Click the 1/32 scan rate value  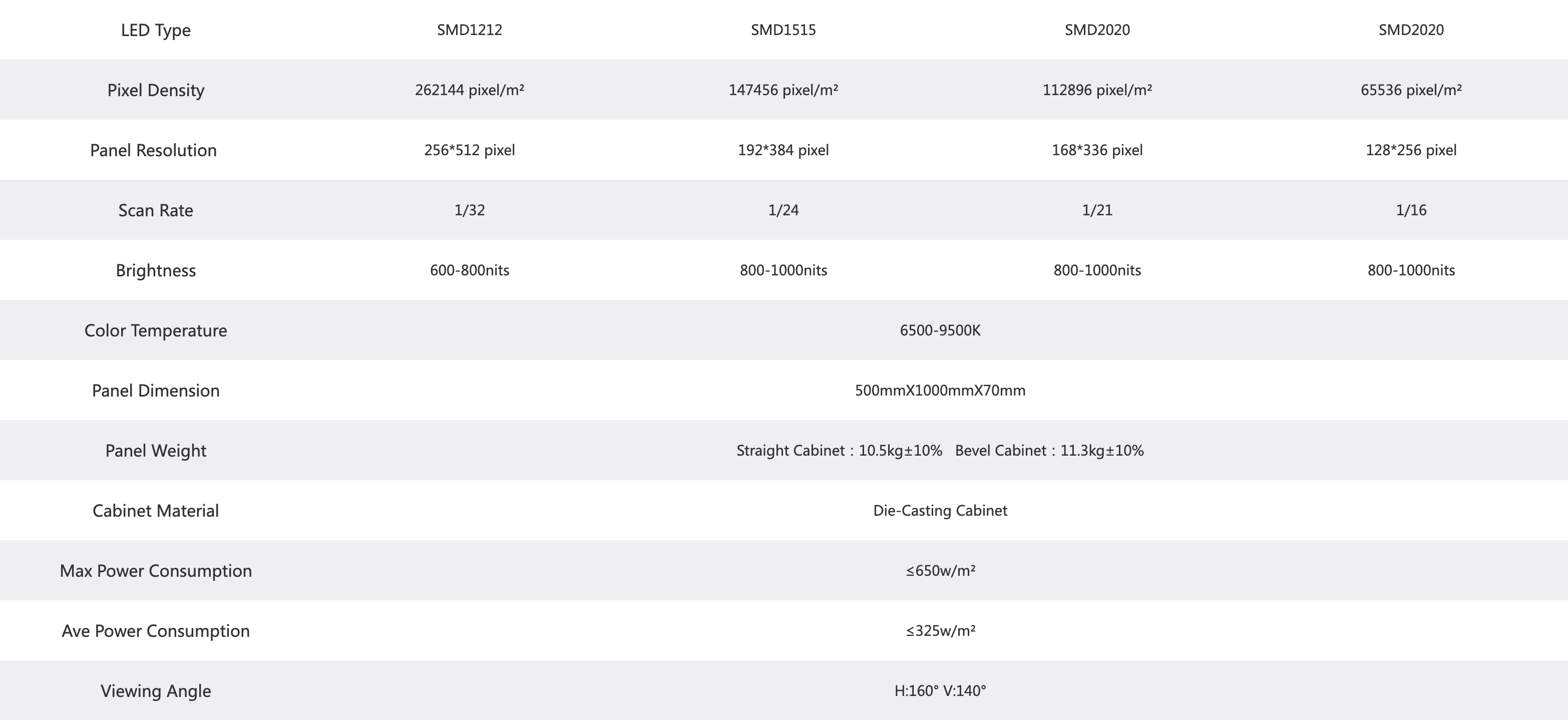(469, 210)
